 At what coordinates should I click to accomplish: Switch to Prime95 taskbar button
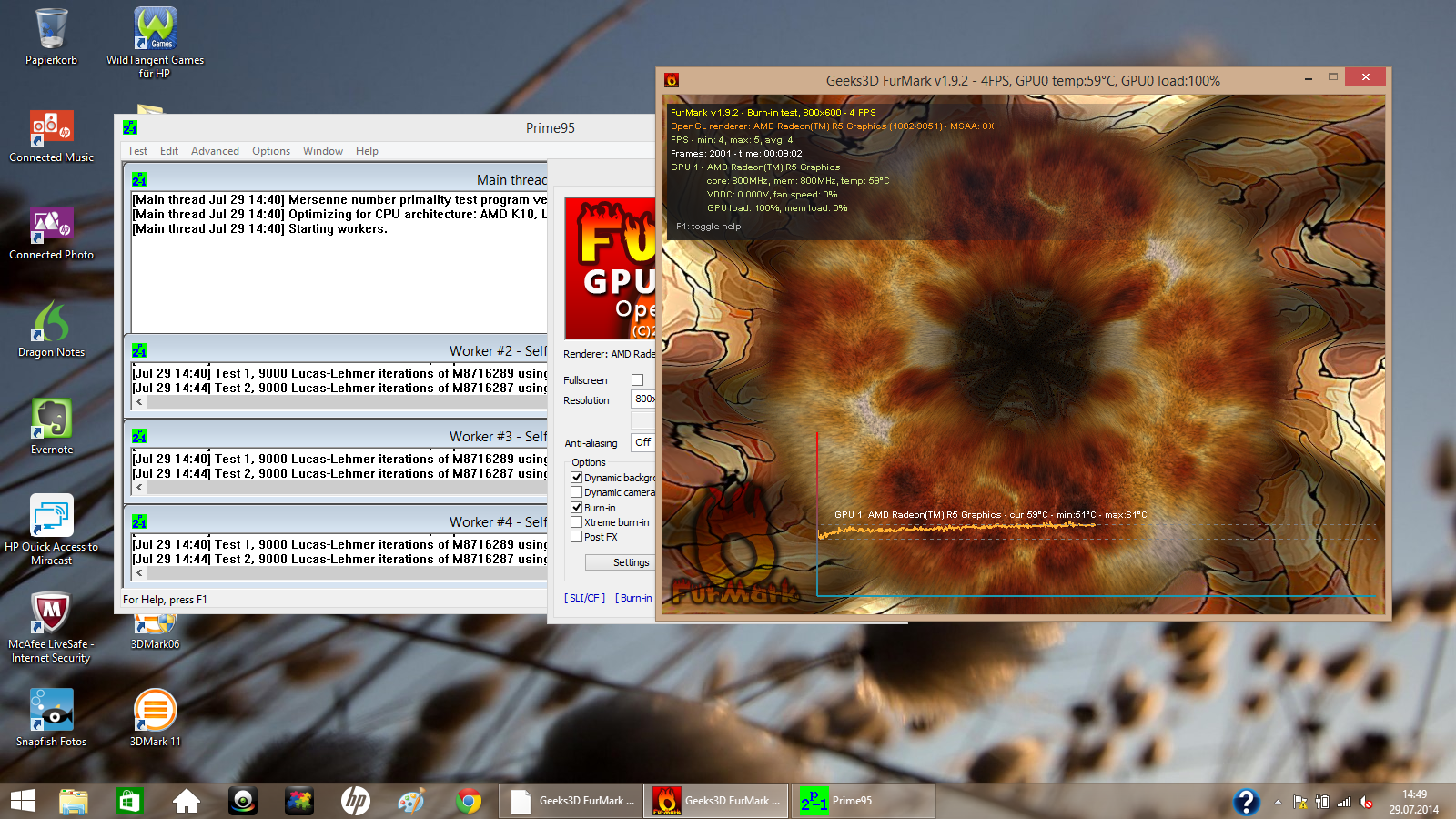point(863,801)
